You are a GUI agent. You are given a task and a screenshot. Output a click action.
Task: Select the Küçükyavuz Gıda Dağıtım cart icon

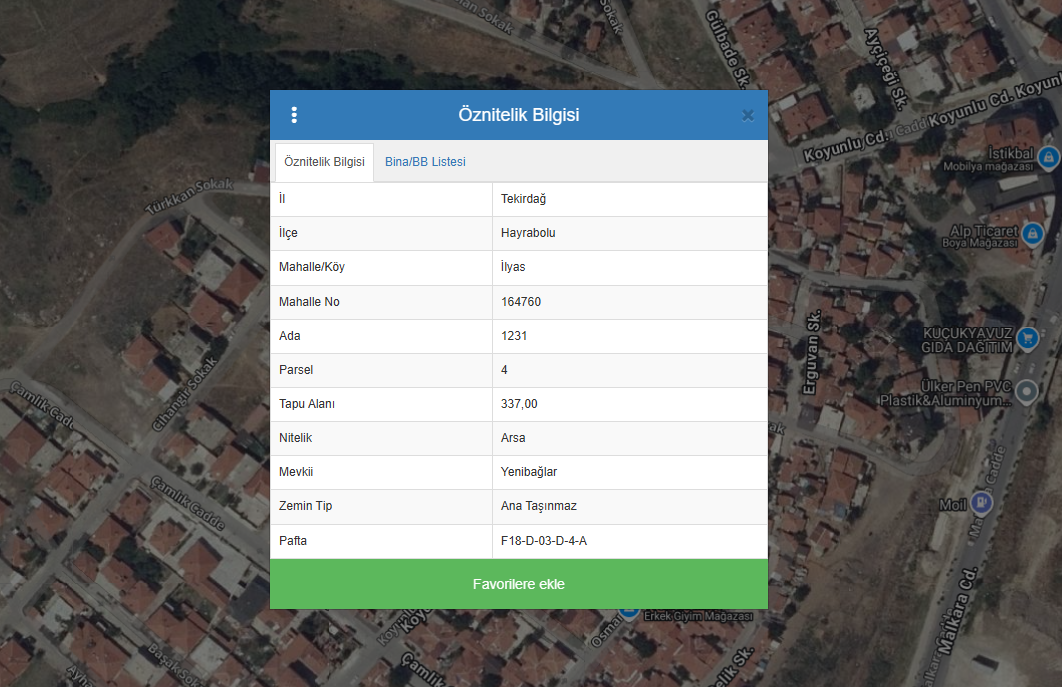1027,339
